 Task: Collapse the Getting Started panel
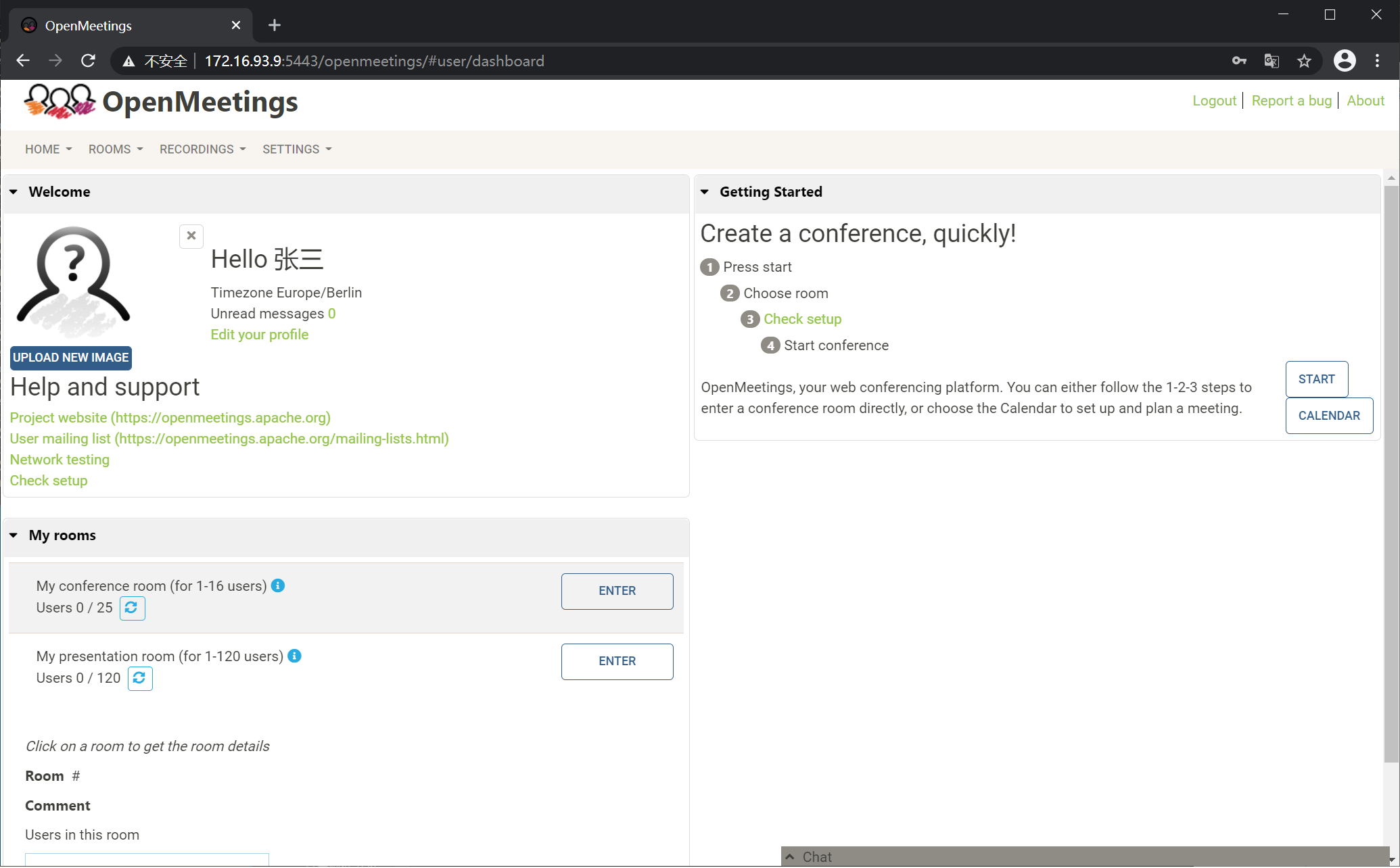(705, 192)
